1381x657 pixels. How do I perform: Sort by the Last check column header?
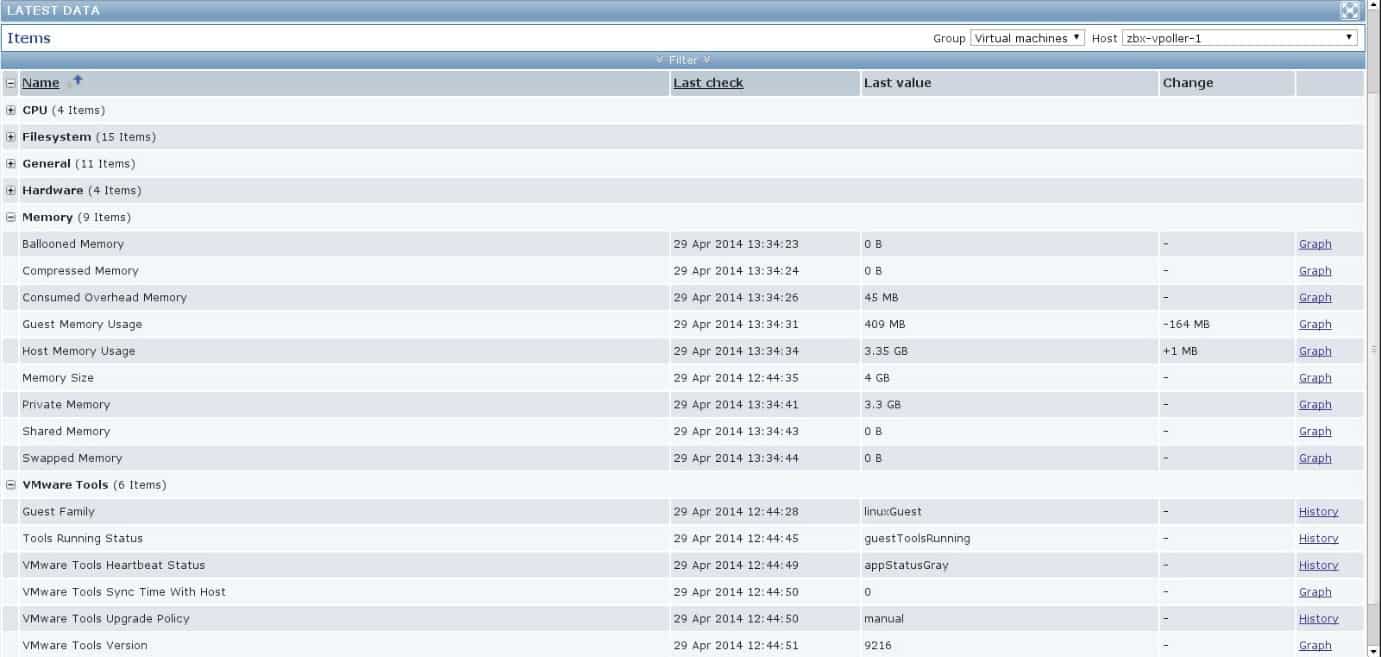(x=708, y=83)
